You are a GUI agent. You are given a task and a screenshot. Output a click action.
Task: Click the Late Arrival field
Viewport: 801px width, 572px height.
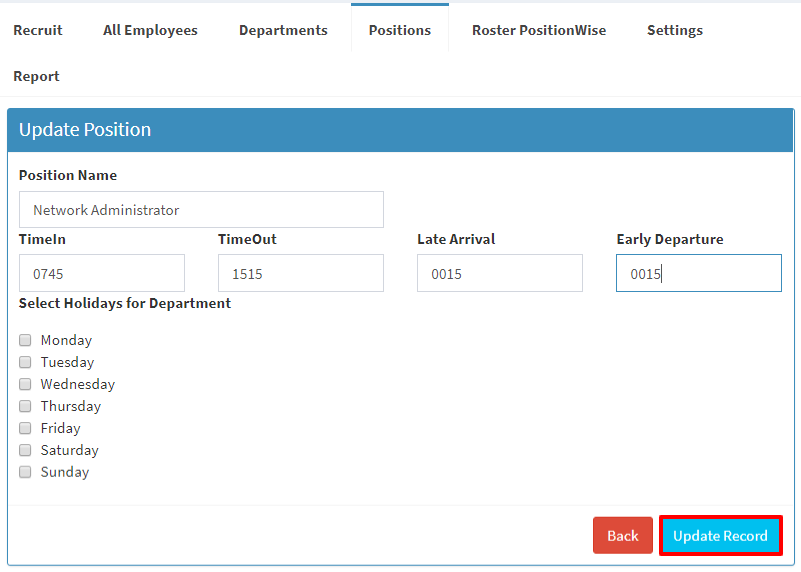click(500, 273)
